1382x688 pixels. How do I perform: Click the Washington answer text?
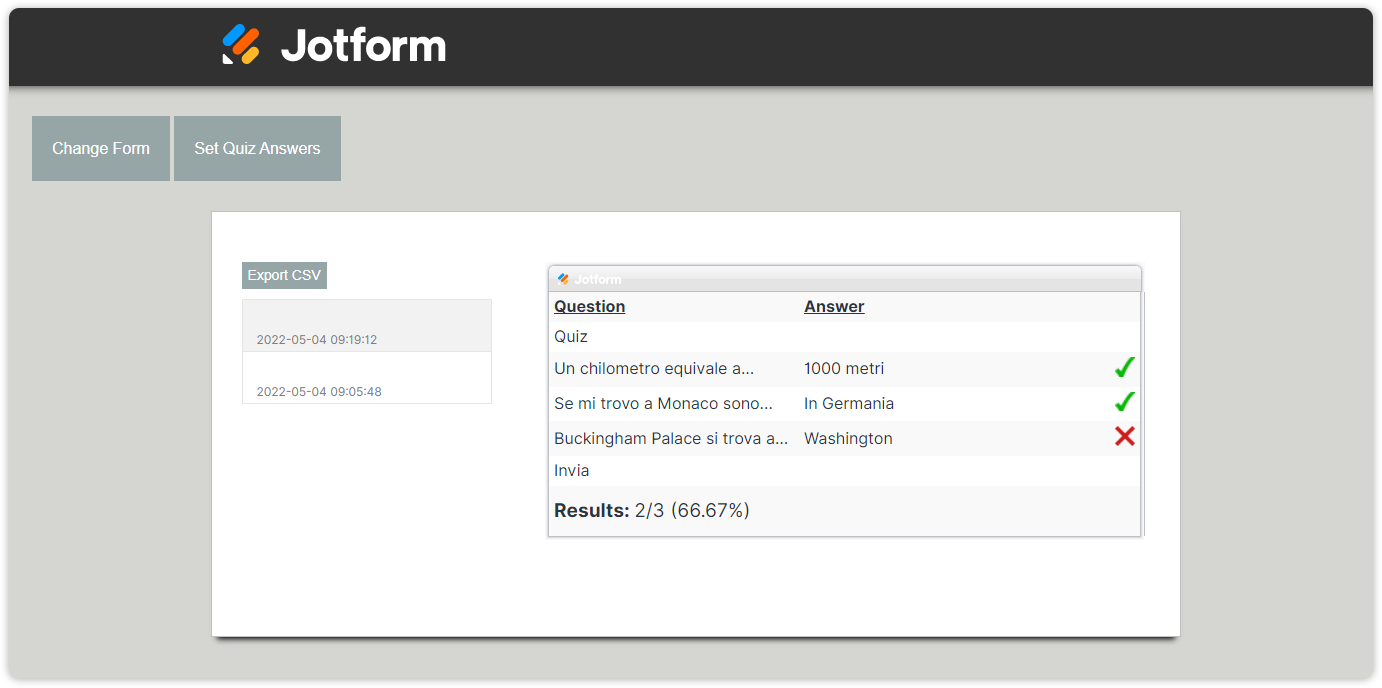(x=848, y=438)
